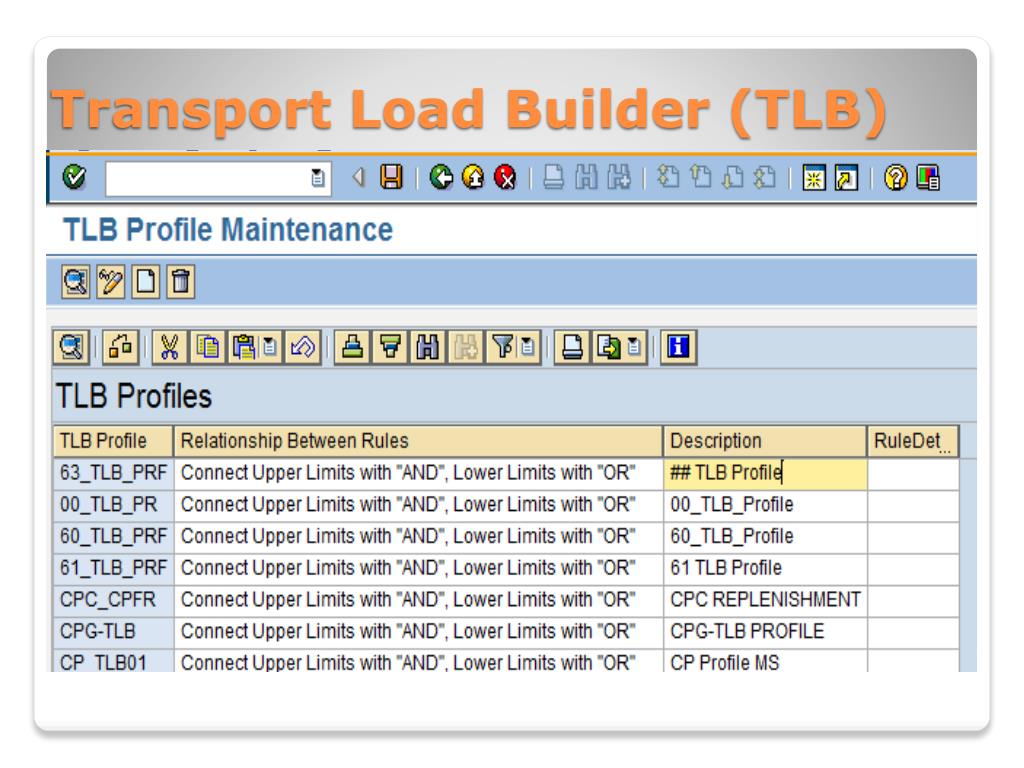
Task: Click the grid Print icon
Action: click(572, 347)
